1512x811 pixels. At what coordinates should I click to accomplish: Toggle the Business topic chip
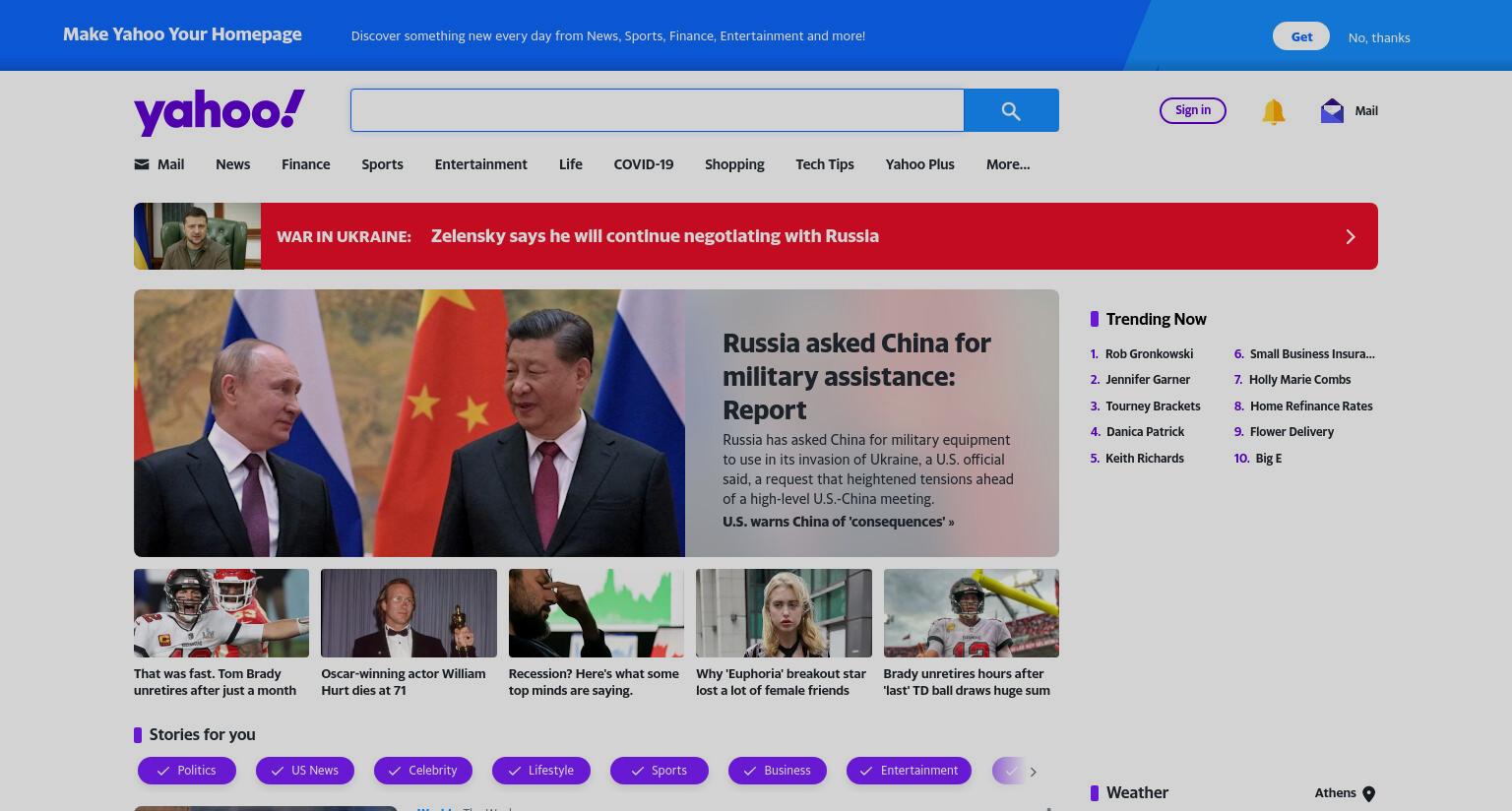[778, 771]
